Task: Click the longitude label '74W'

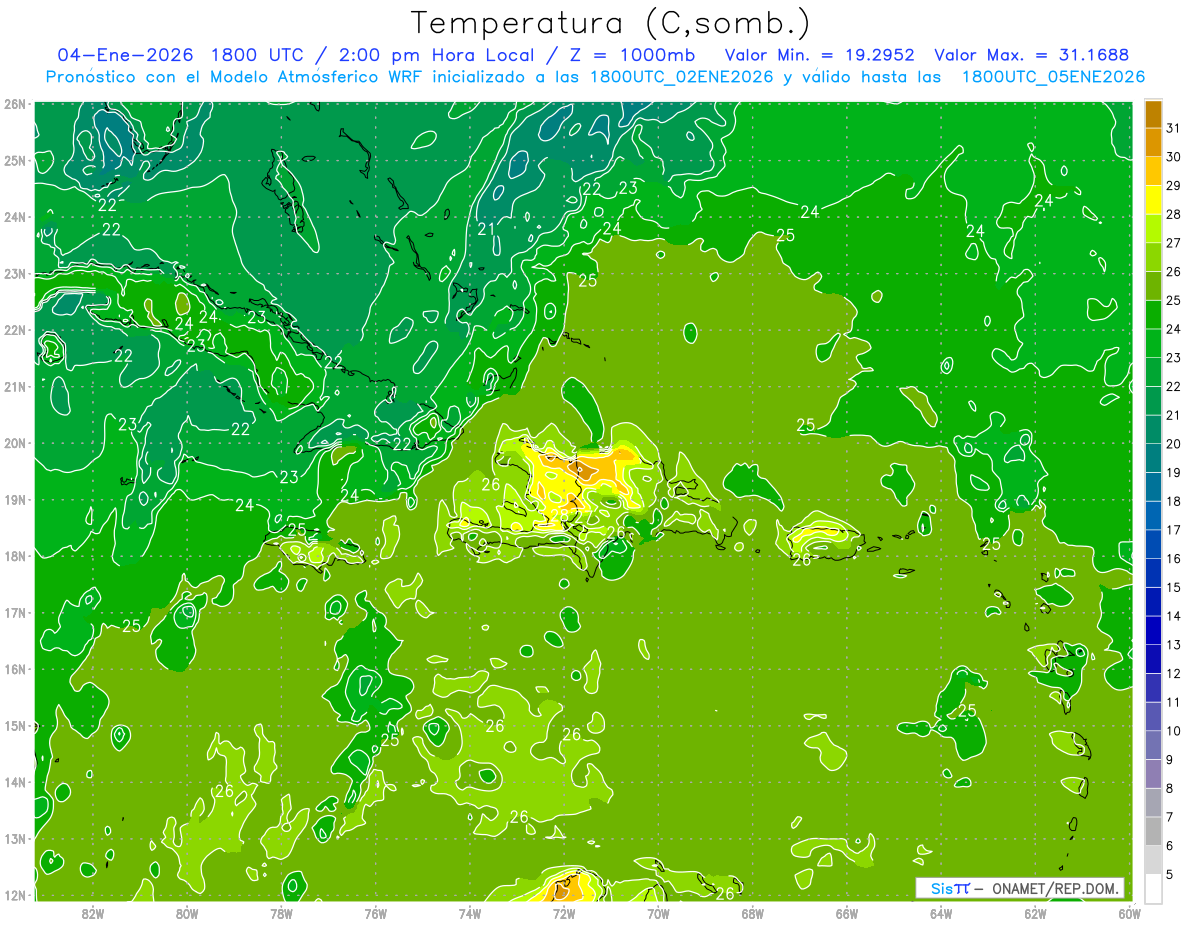Action: (470, 913)
